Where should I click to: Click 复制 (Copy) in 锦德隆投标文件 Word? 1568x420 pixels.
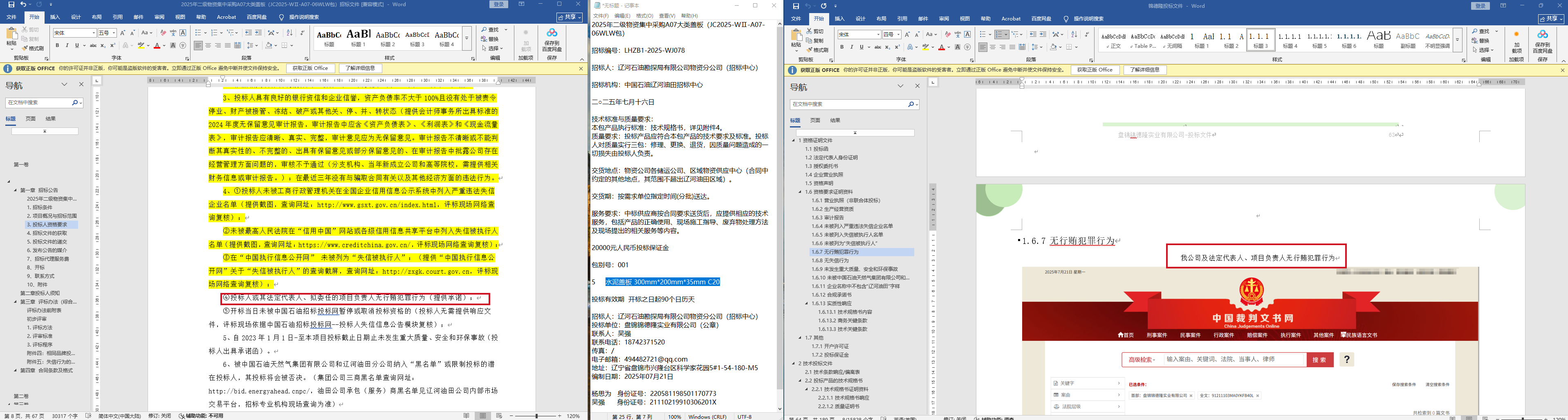click(x=814, y=41)
